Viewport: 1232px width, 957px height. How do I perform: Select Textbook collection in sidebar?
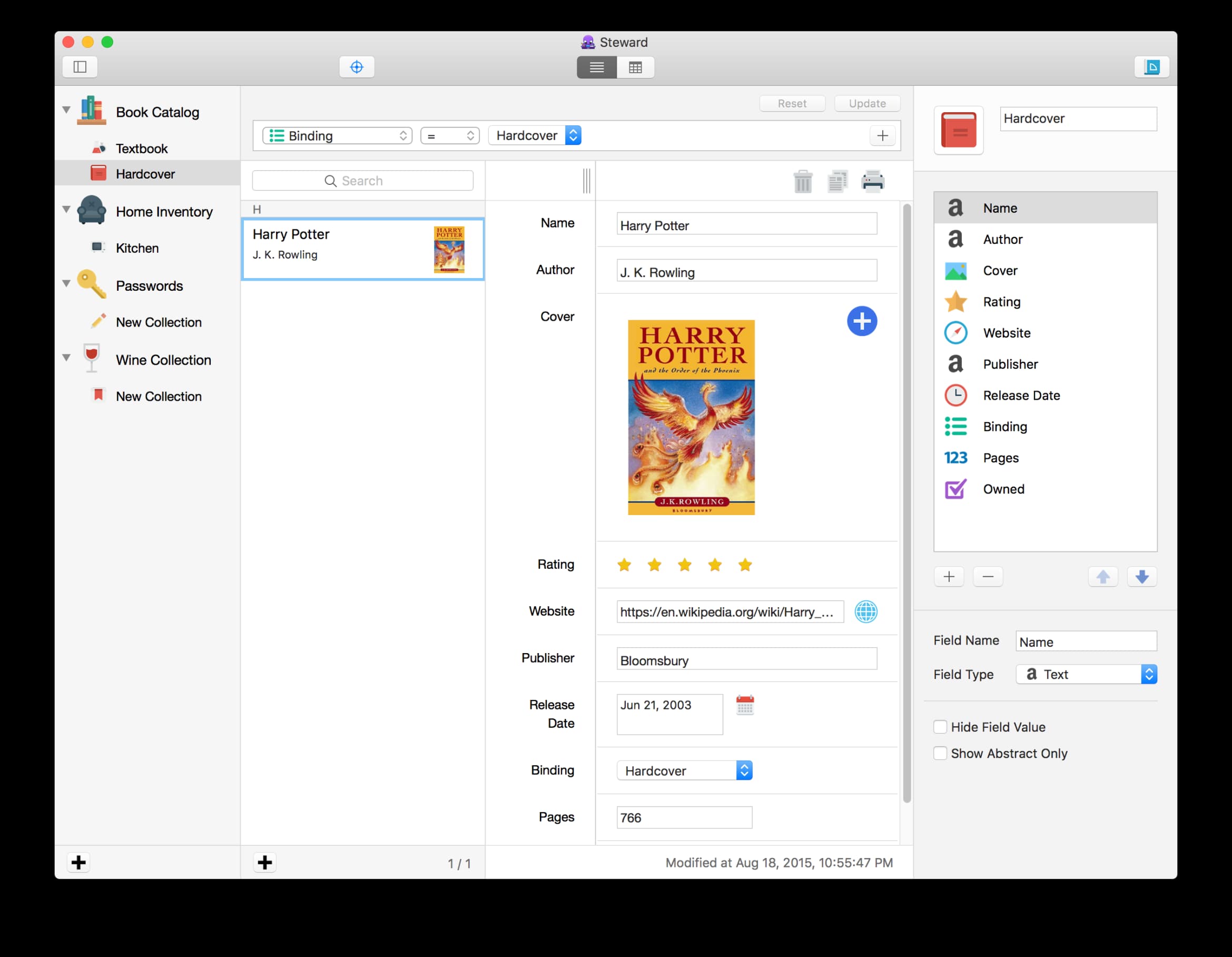point(142,149)
